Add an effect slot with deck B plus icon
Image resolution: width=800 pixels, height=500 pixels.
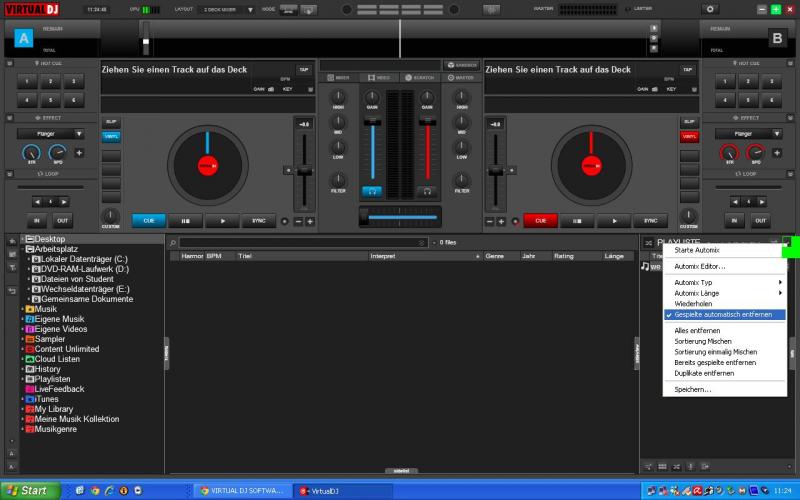click(777, 153)
